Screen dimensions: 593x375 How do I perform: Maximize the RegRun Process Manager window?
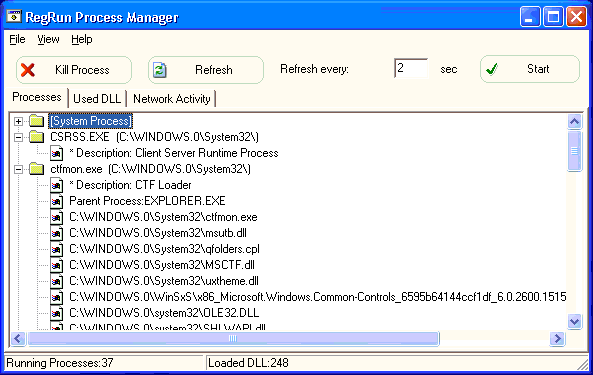(553, 17)
